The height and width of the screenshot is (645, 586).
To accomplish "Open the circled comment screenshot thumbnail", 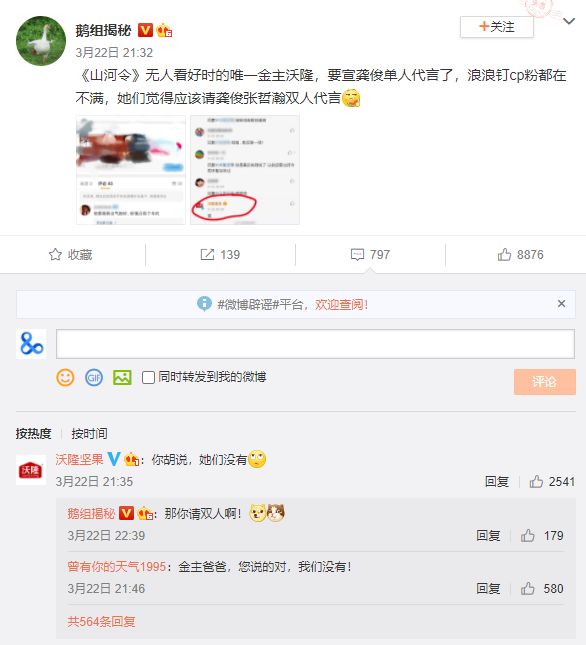I will click(x=245, y=170).
